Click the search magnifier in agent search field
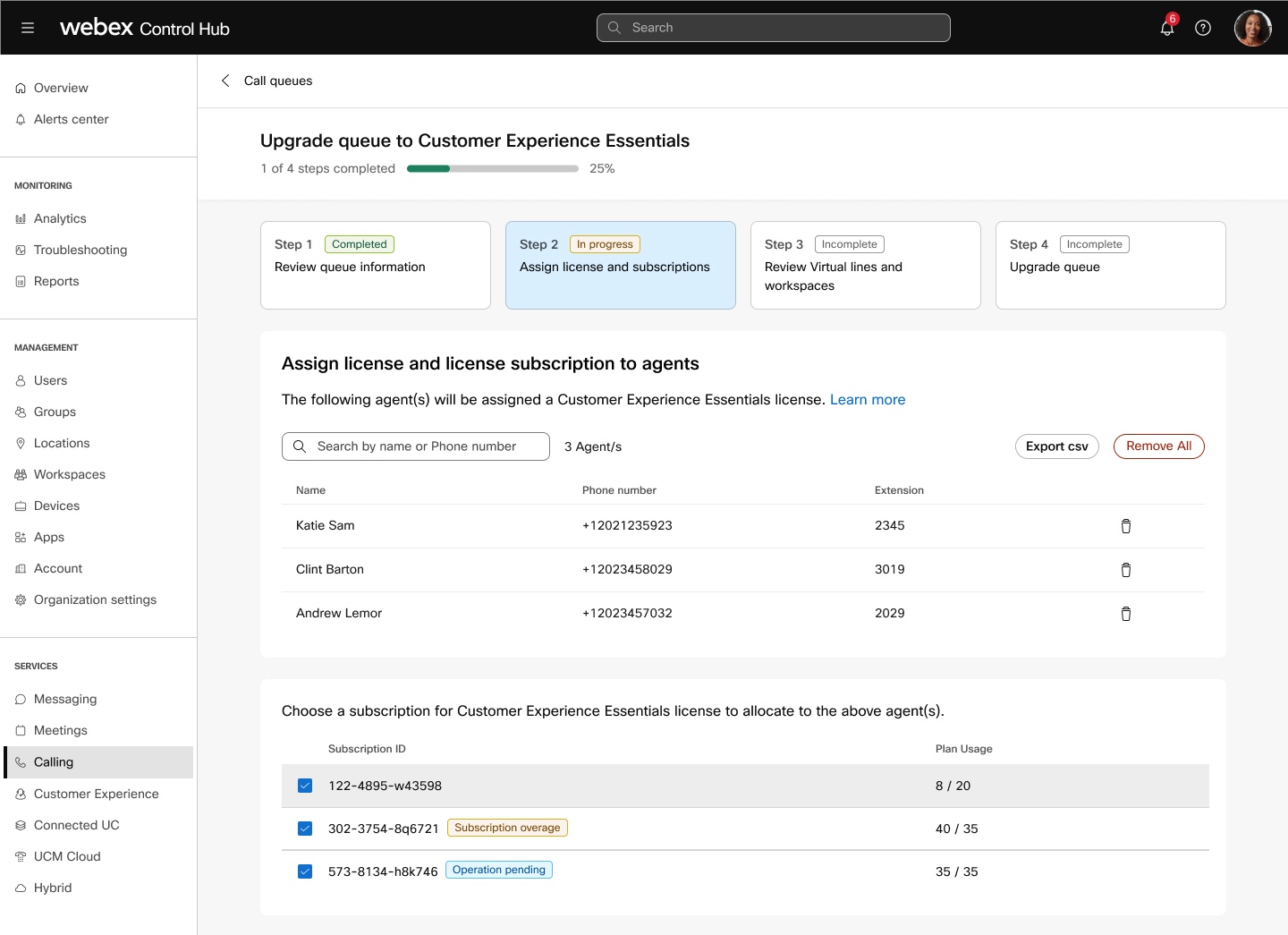Viewport: 1288px width, 935px height. pyautogui.click(x=300, y=446)
